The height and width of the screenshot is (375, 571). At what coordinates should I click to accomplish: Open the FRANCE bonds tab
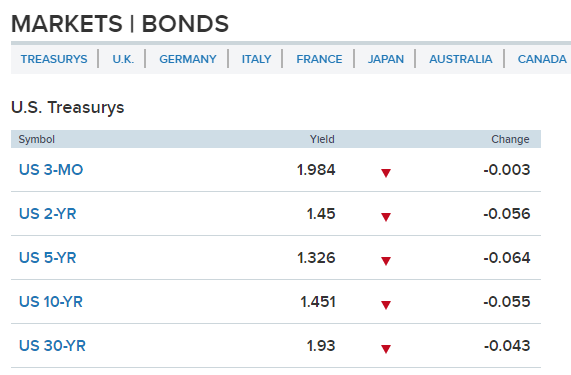319,59
